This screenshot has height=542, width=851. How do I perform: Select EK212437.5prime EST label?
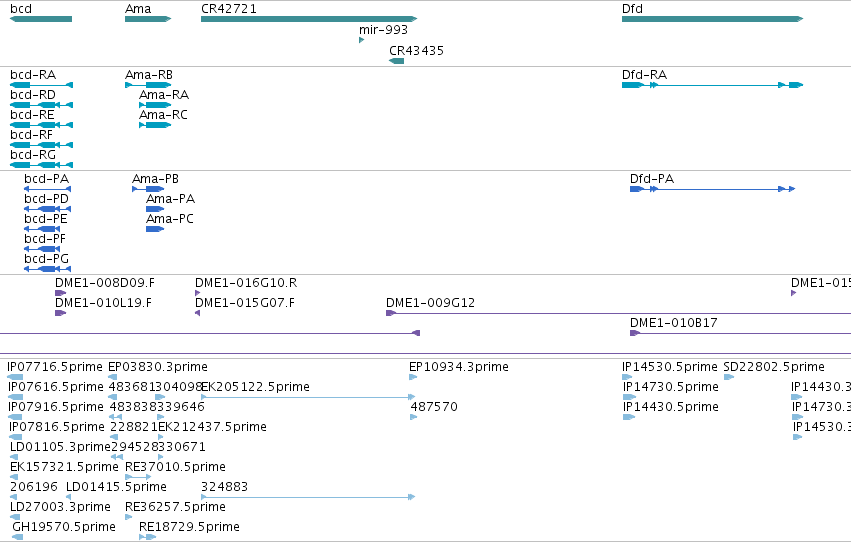click(213, 427)
